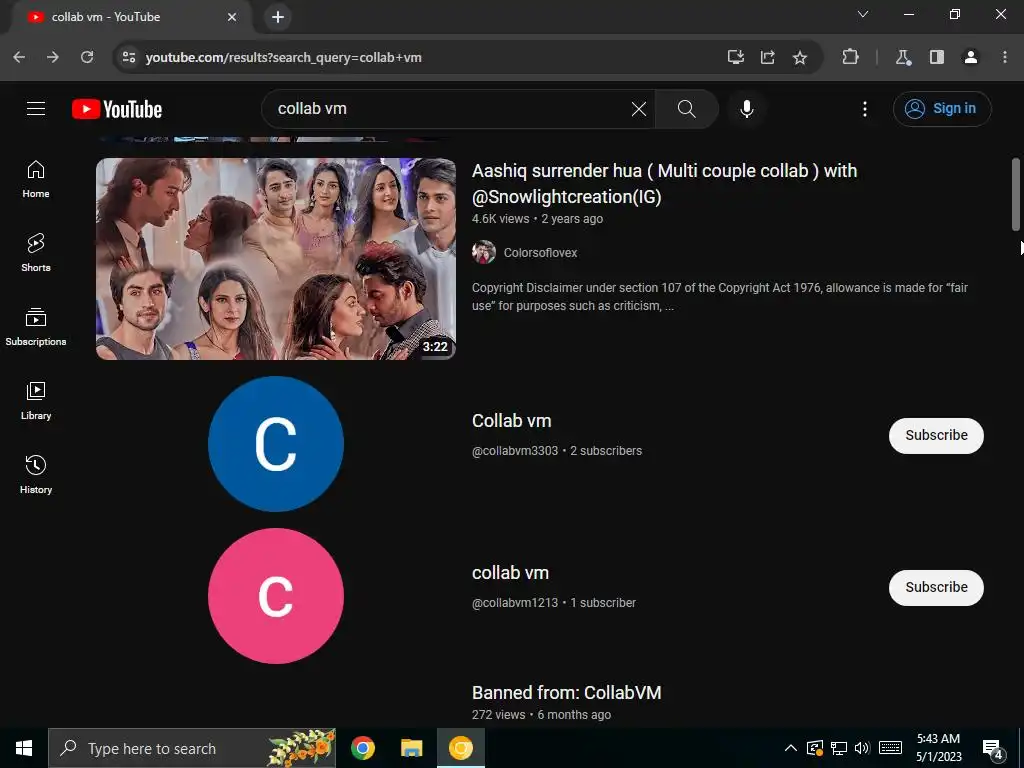
Task: Open Library from the sidebar
Action: (x=36, y=401)
